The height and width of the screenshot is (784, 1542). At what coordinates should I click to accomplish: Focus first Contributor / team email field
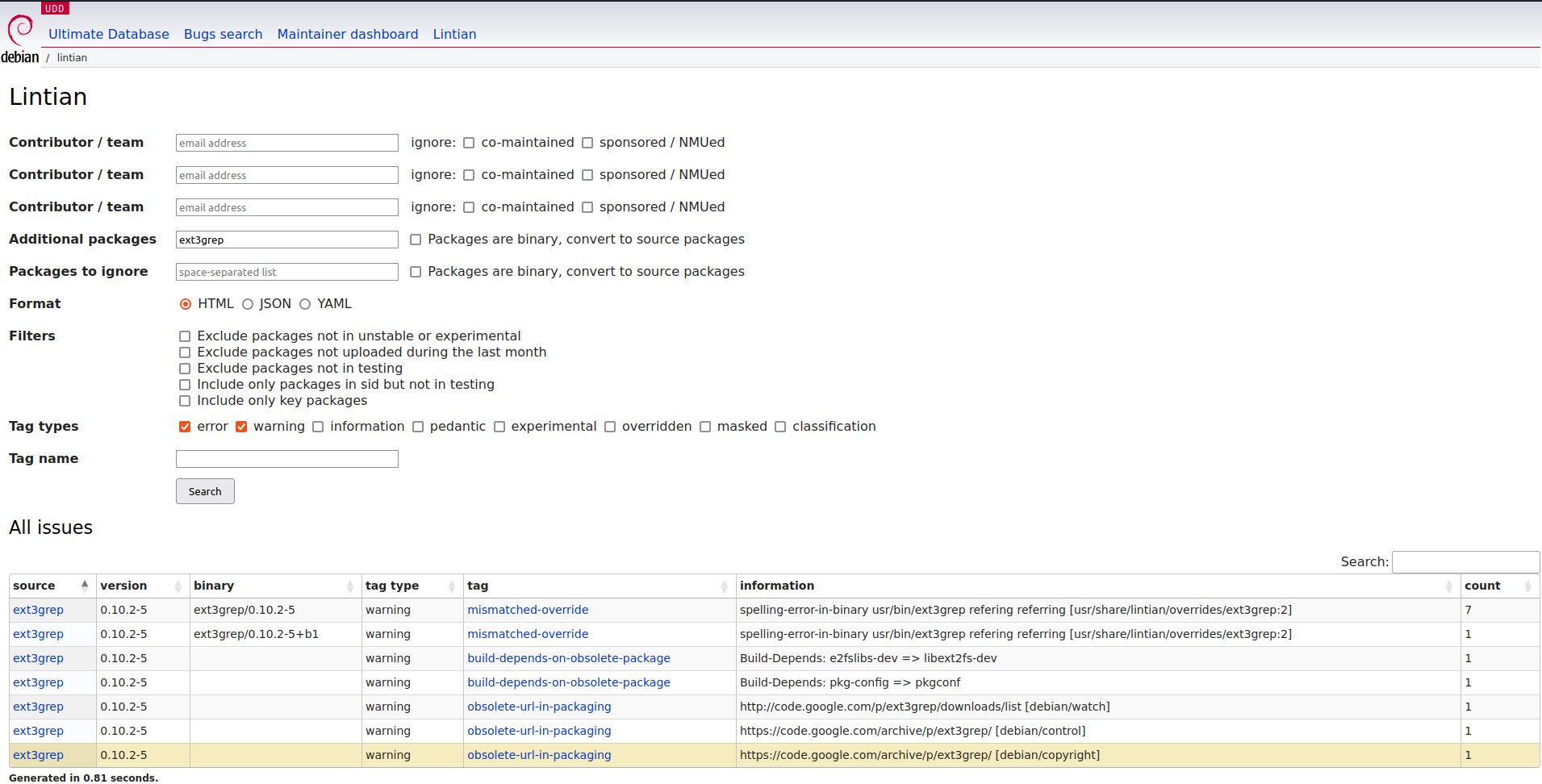pyautogui.click(x=287, y=143)
